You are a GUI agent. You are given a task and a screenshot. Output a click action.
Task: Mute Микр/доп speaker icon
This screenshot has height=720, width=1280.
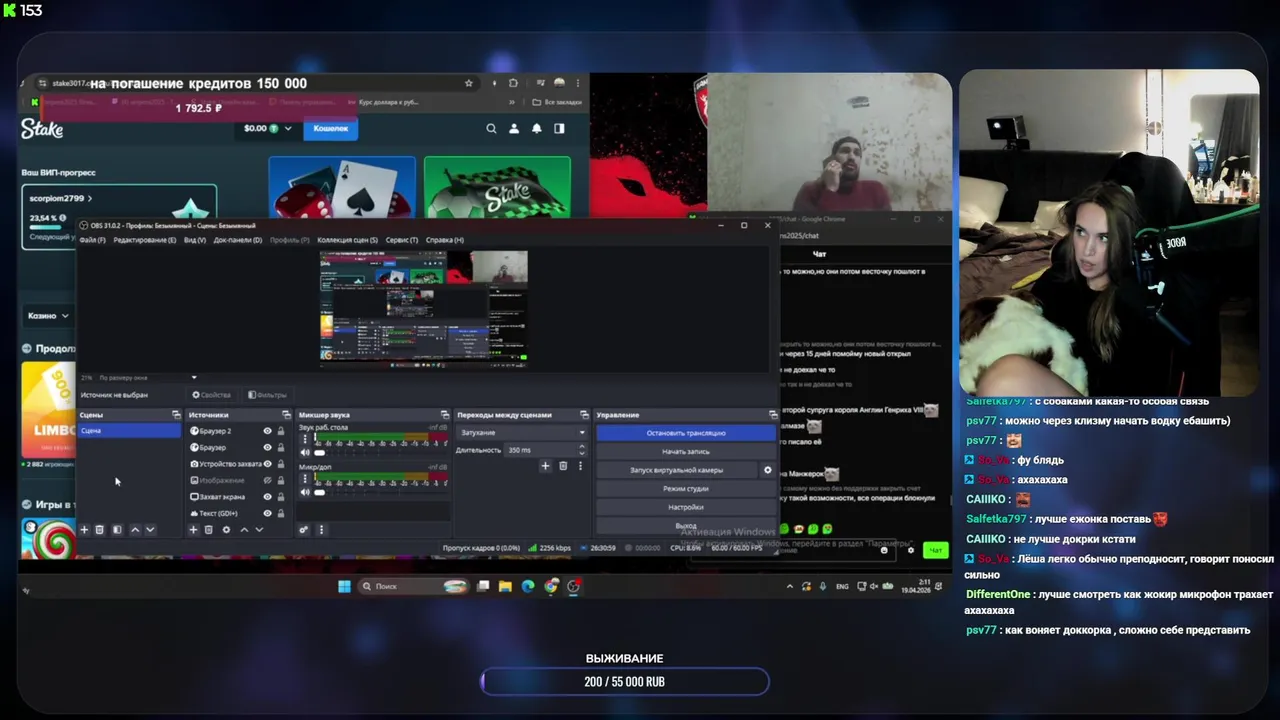(x=305, y=492)
